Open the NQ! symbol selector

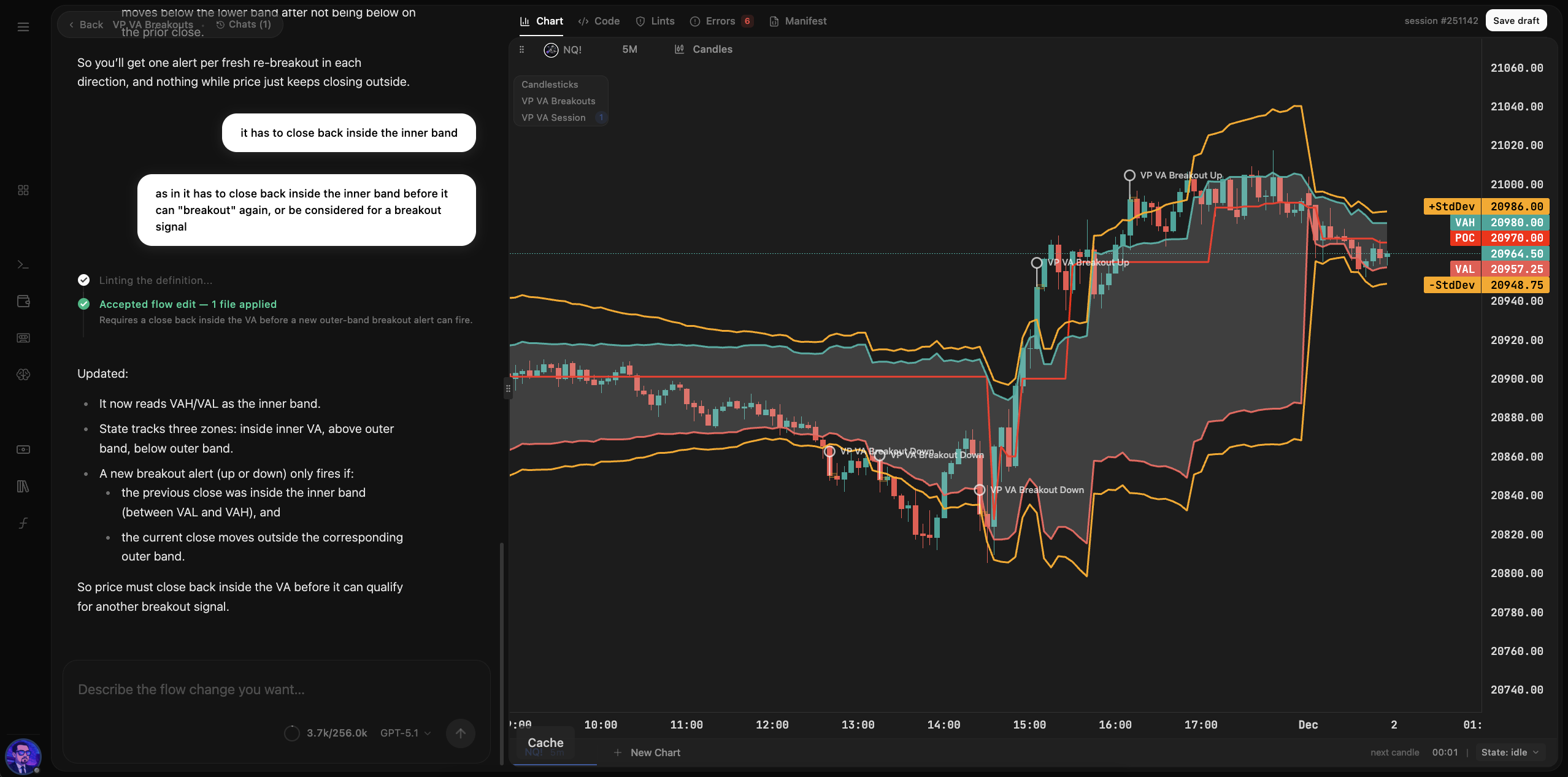(563, 50)
